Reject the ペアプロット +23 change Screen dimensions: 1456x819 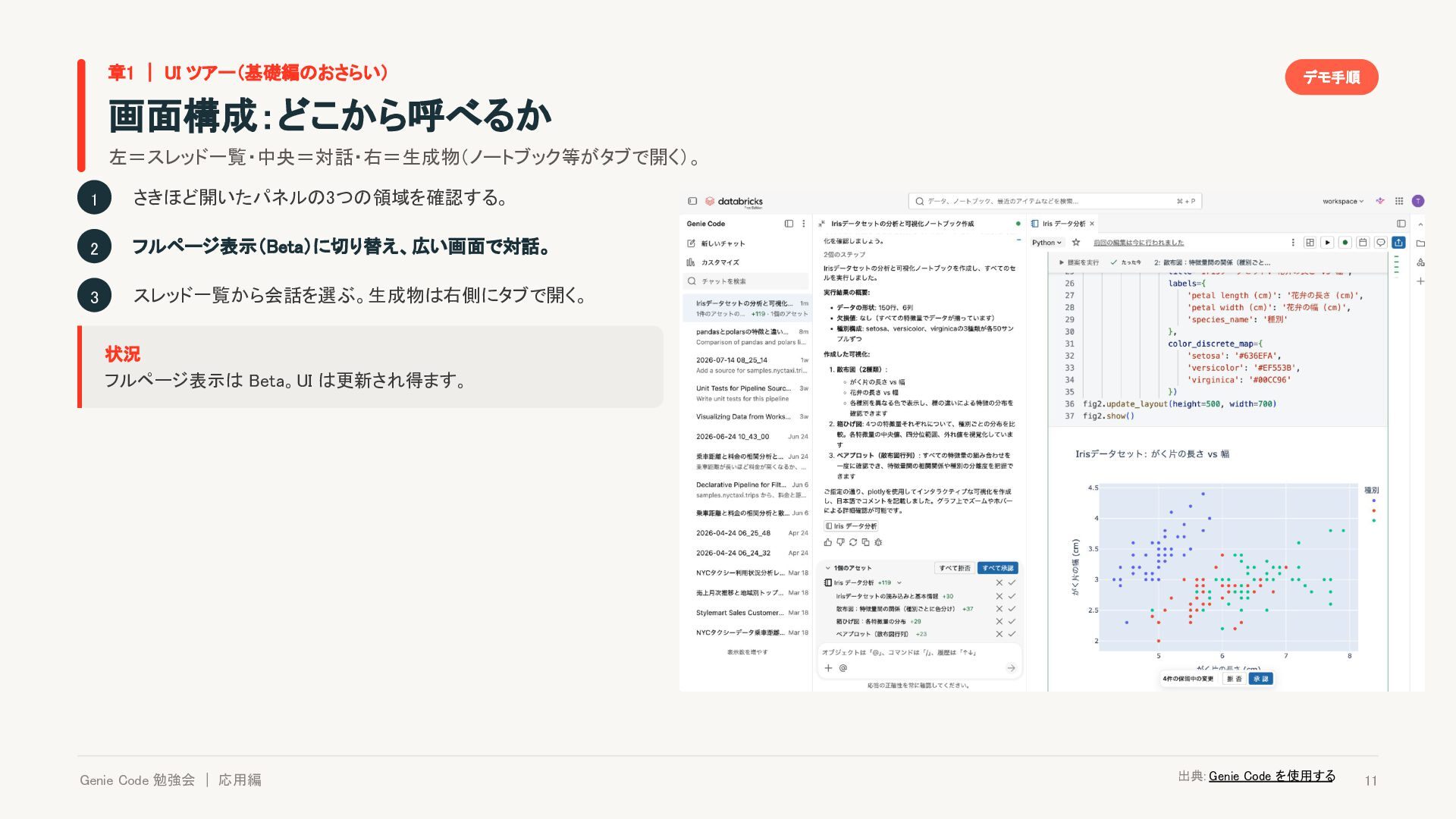point(999,634)
